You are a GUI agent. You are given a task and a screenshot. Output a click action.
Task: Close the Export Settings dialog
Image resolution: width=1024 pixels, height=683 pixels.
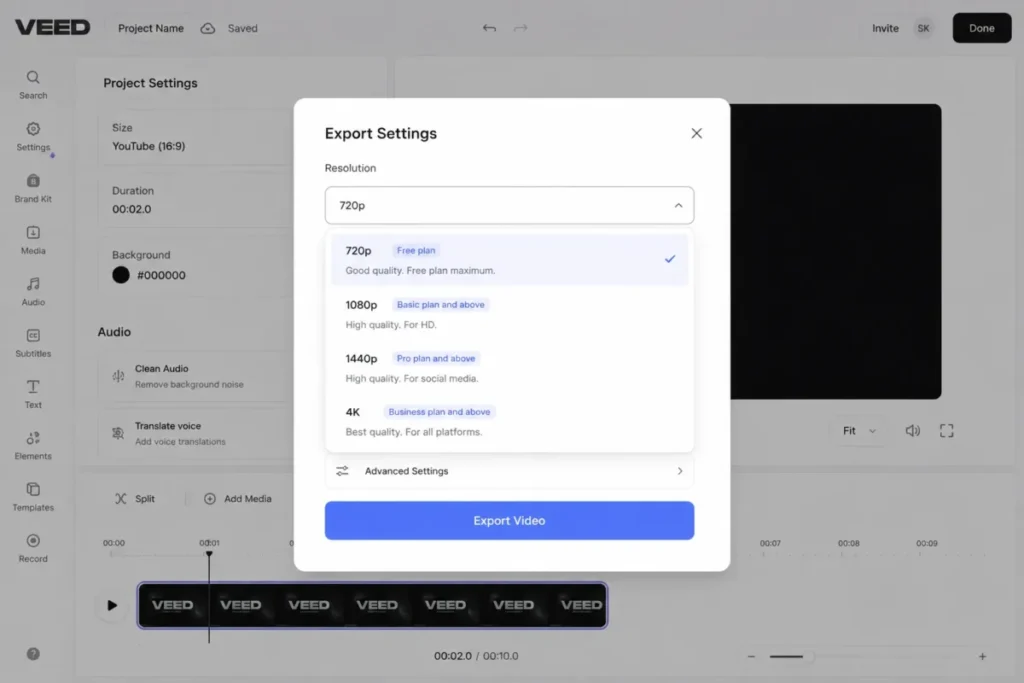point(696,133)
